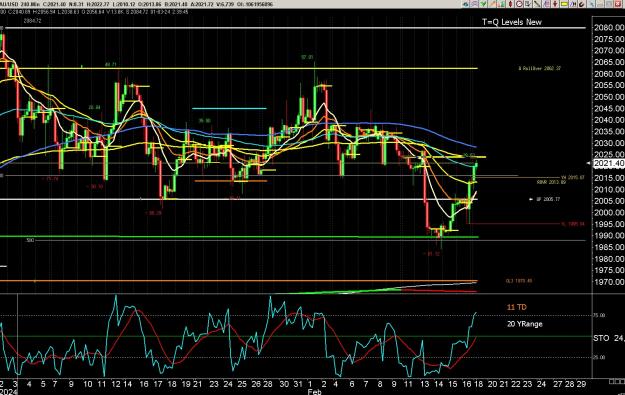Screen dimensions: 625x395
Task: Click the 2084.72 label near the chart top-left
Action: [x=32, y=21]
